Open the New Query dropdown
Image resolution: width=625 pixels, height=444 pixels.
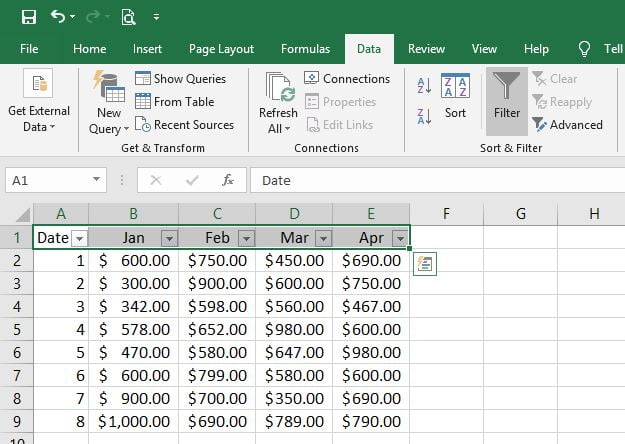tap(108, 103)
